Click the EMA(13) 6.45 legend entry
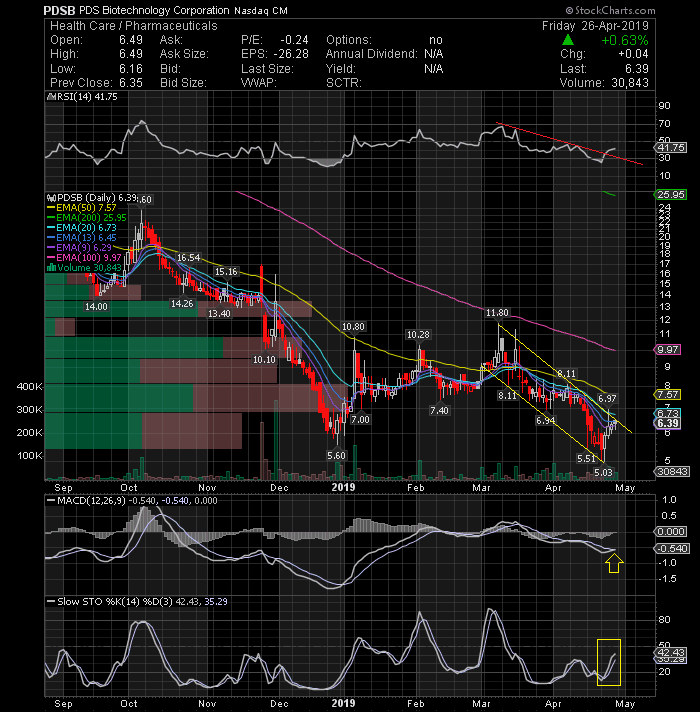This screenshot has width=700, height=712. (81, 237)
